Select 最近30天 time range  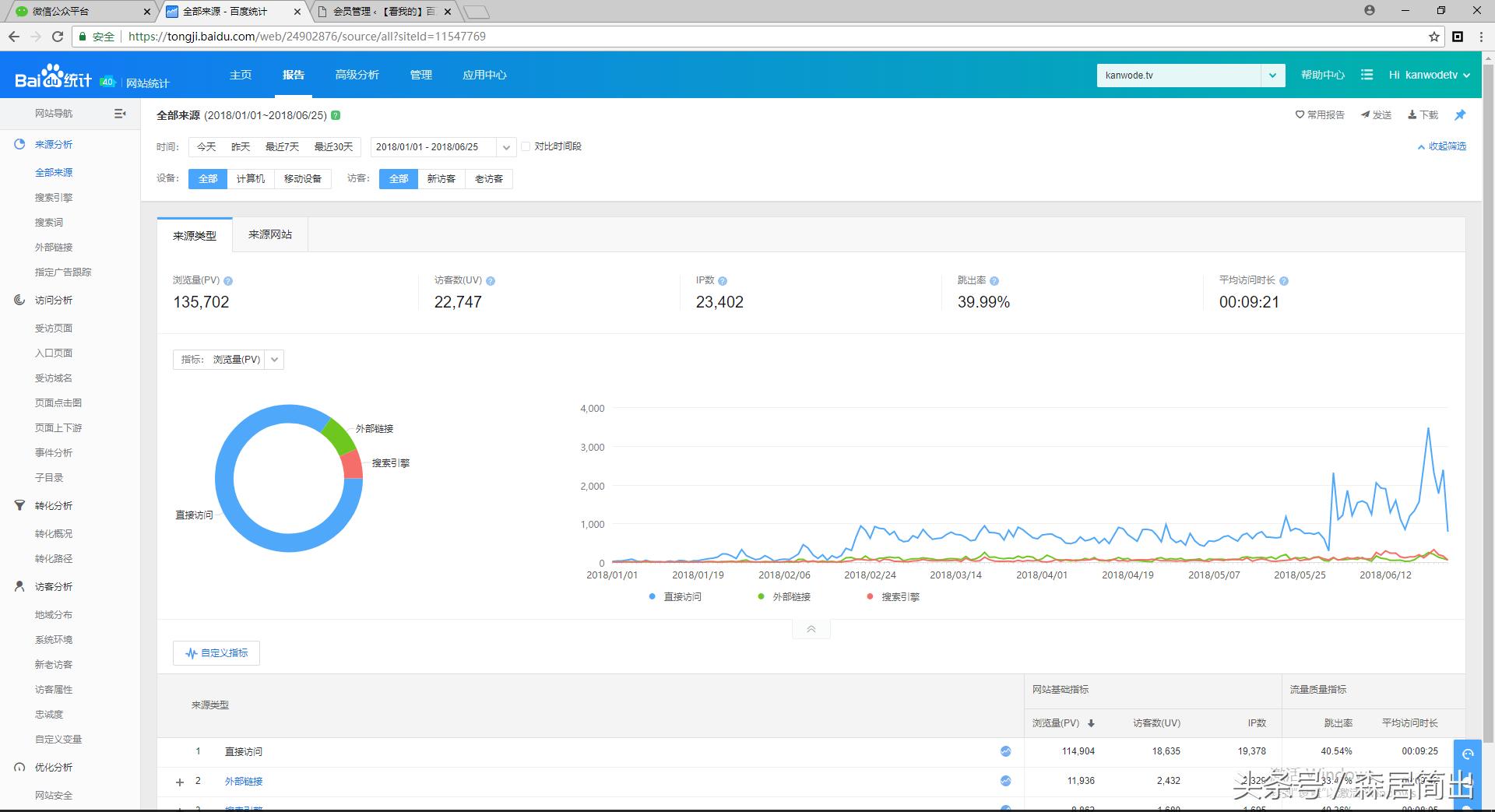[x=333, y=147]
